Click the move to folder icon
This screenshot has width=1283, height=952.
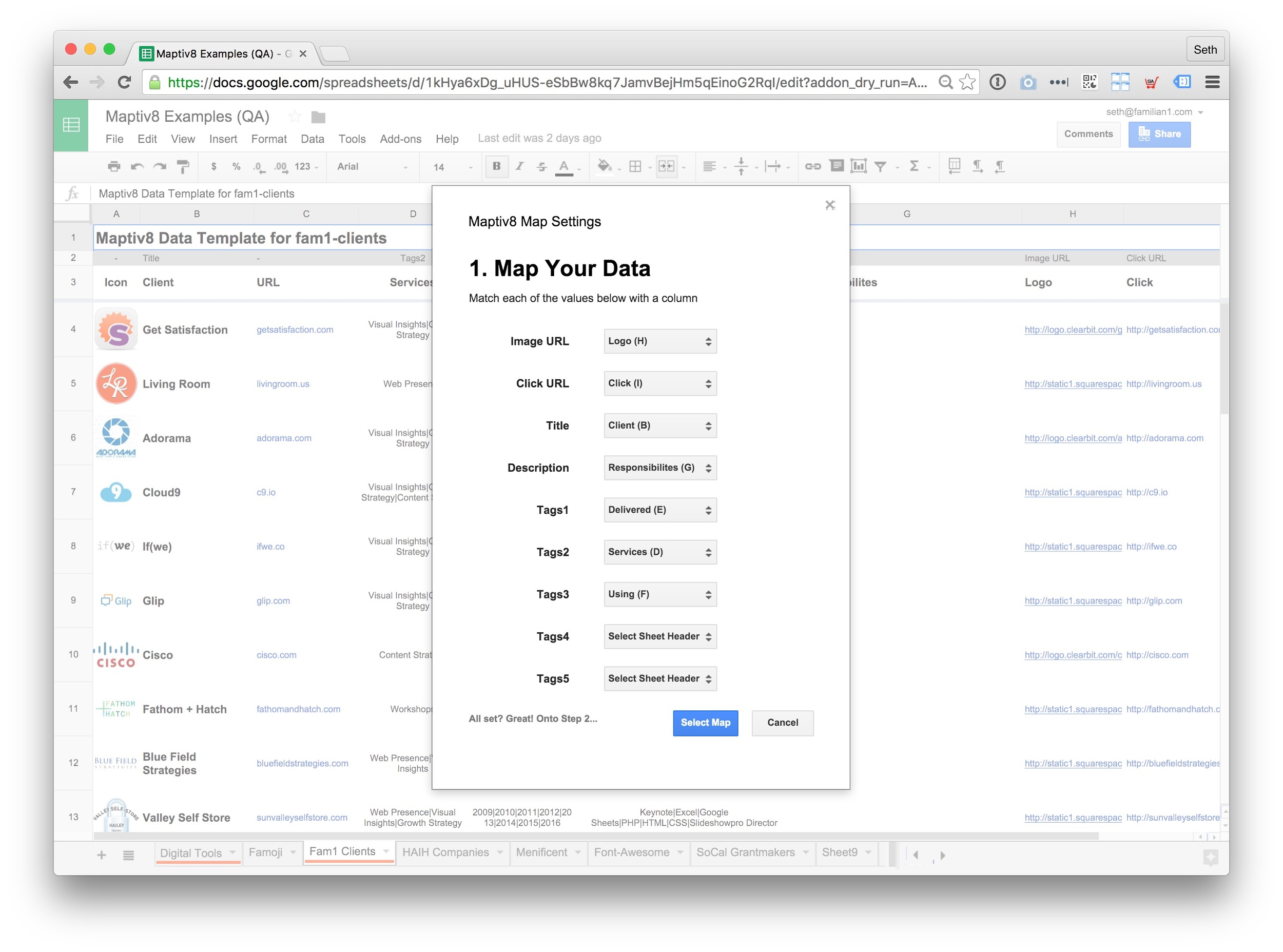[x=318, y=117]
